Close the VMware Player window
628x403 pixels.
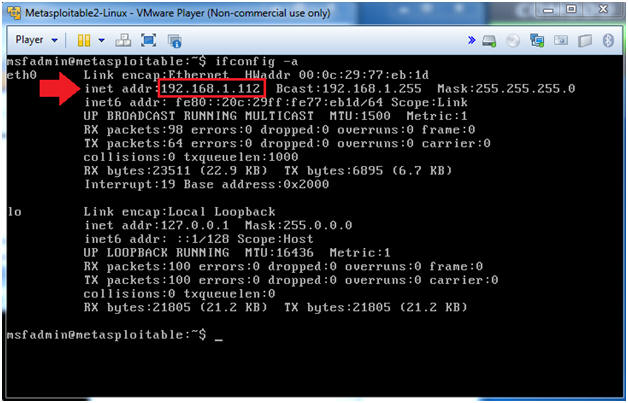(x=604, y=9)
